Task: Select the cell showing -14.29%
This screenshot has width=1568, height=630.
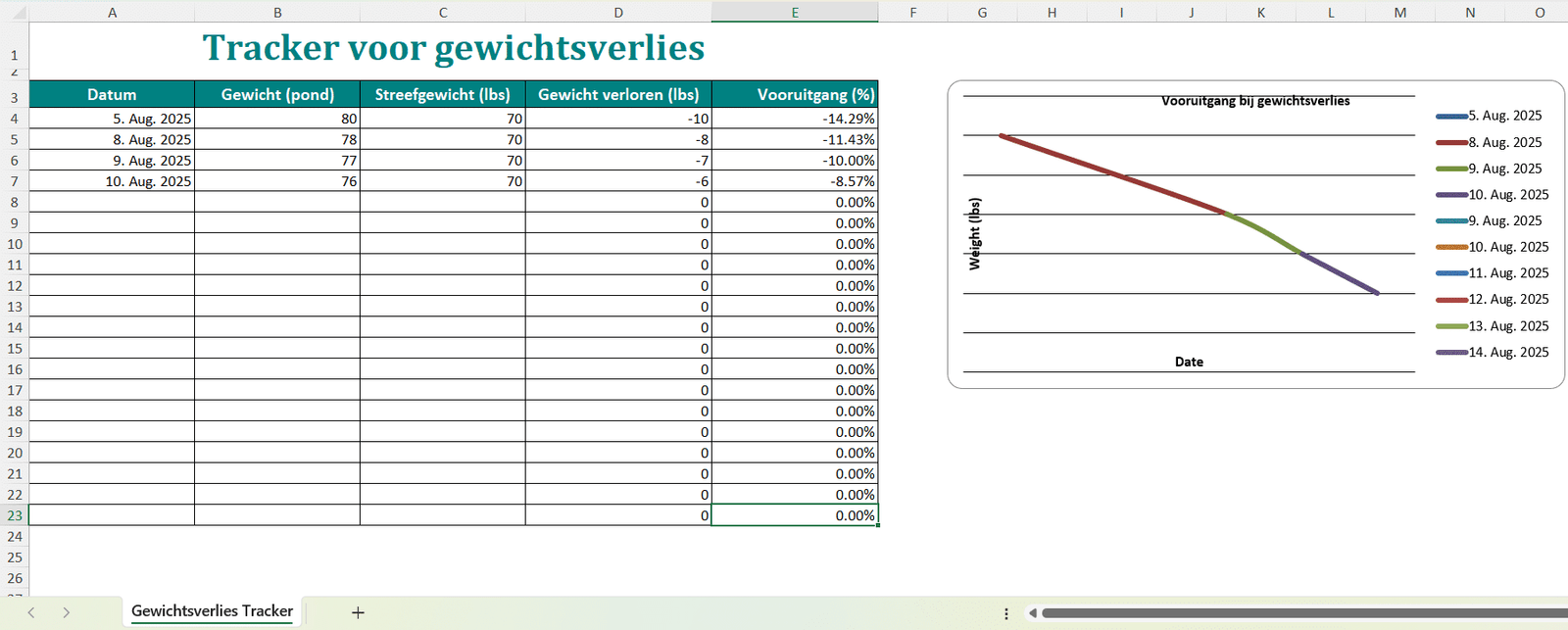Action: click(795, 119)
